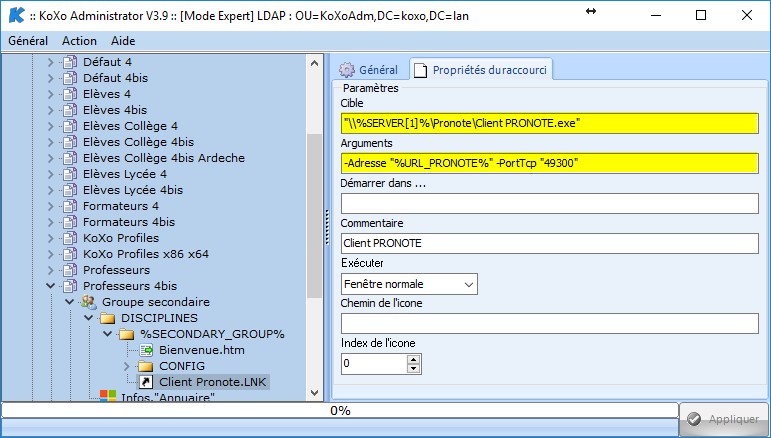
Task: Click the Formateurs 4 profile icon
Action: click(x=70, y=206)
